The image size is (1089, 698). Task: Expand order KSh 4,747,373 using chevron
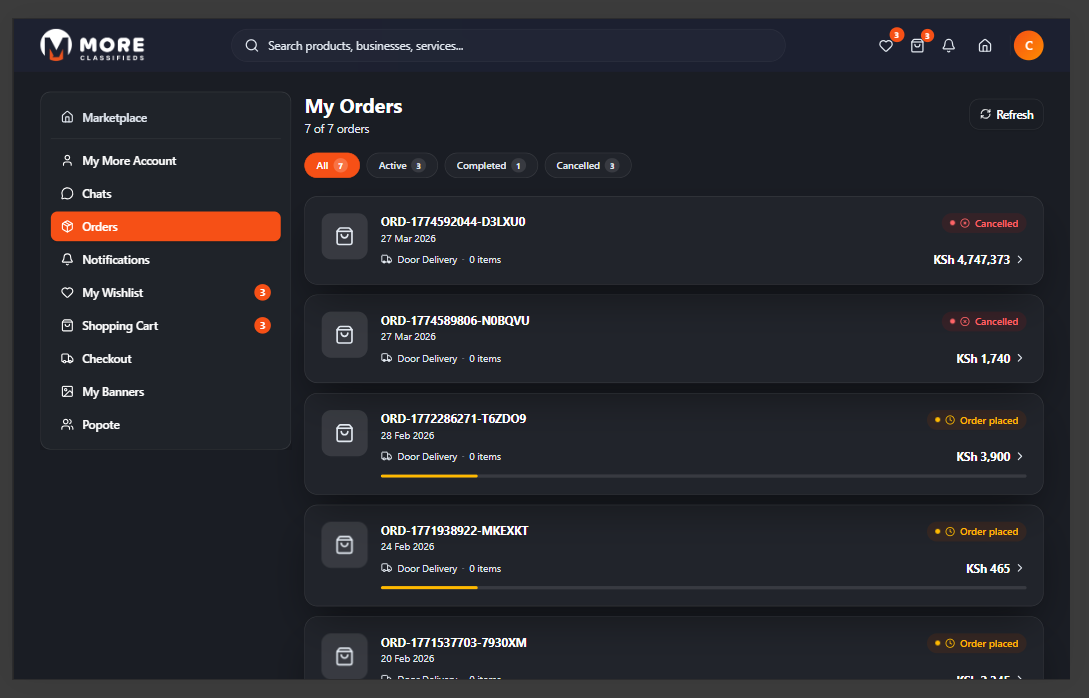pyautogui.click(x=1020, y=260)
